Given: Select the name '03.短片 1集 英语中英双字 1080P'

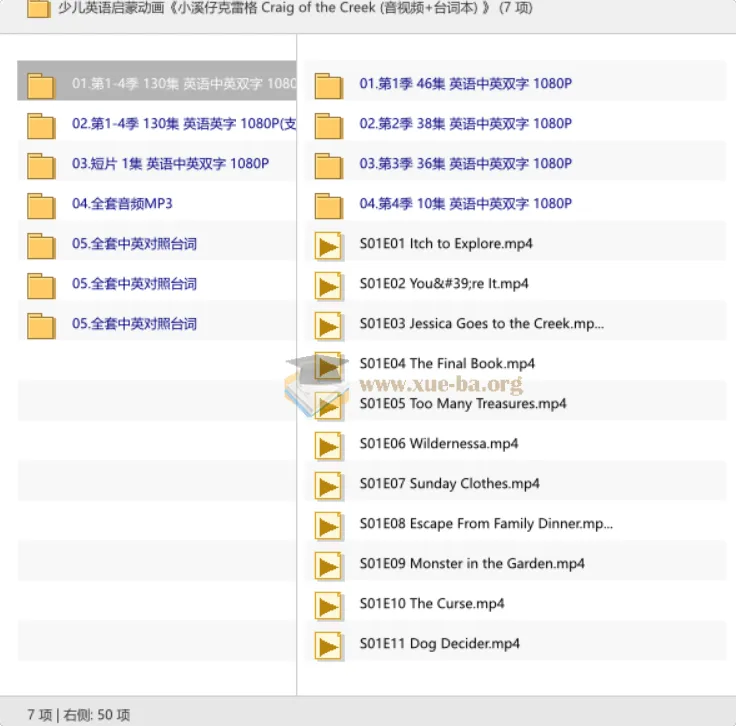Looking at the screenshot, I should [x=170, y=163].
